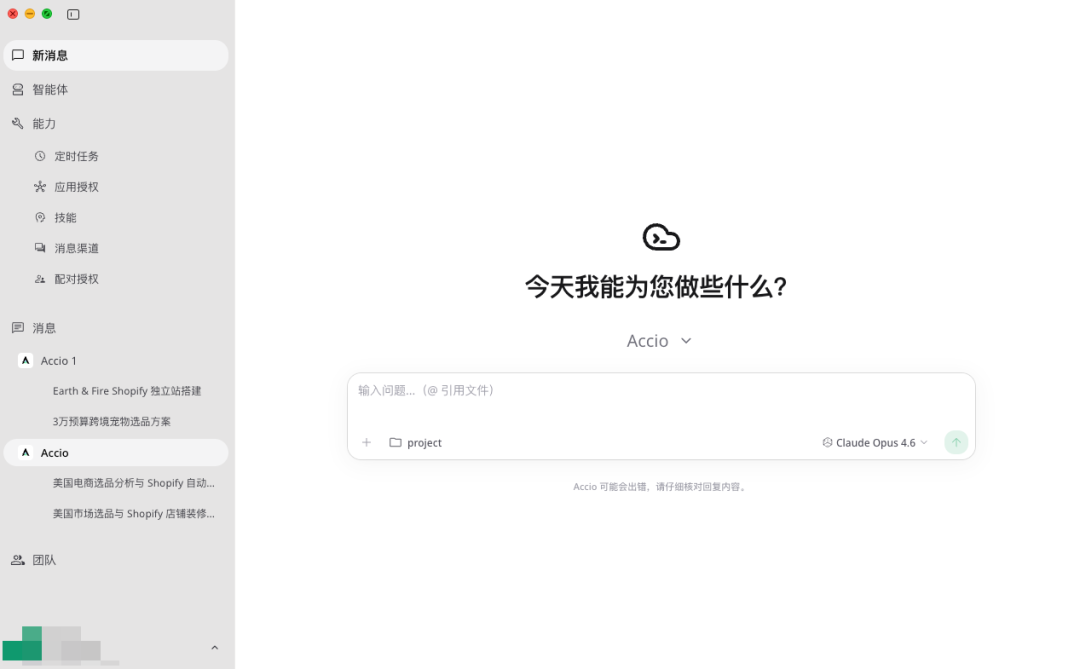This screenshot has width=1080, height=669.
Task: Open 3万预算跨境宠物选品方案 conversation
Action: [x=112, y=422]
